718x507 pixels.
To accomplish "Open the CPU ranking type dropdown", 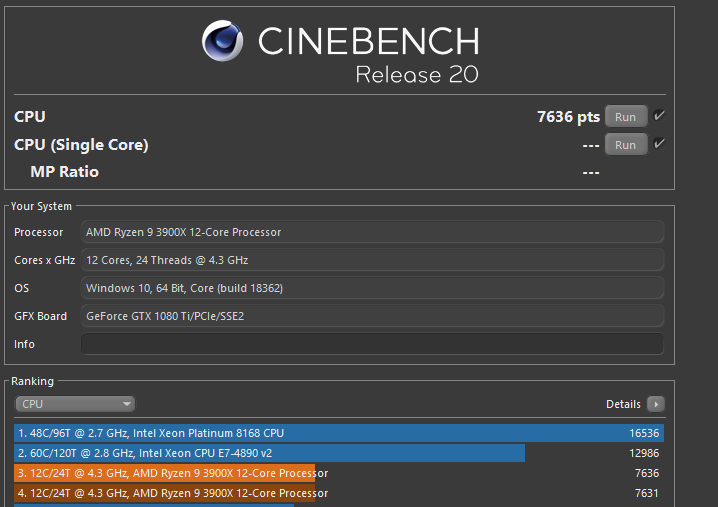I will pyautogui.click(x=75, y=404).
